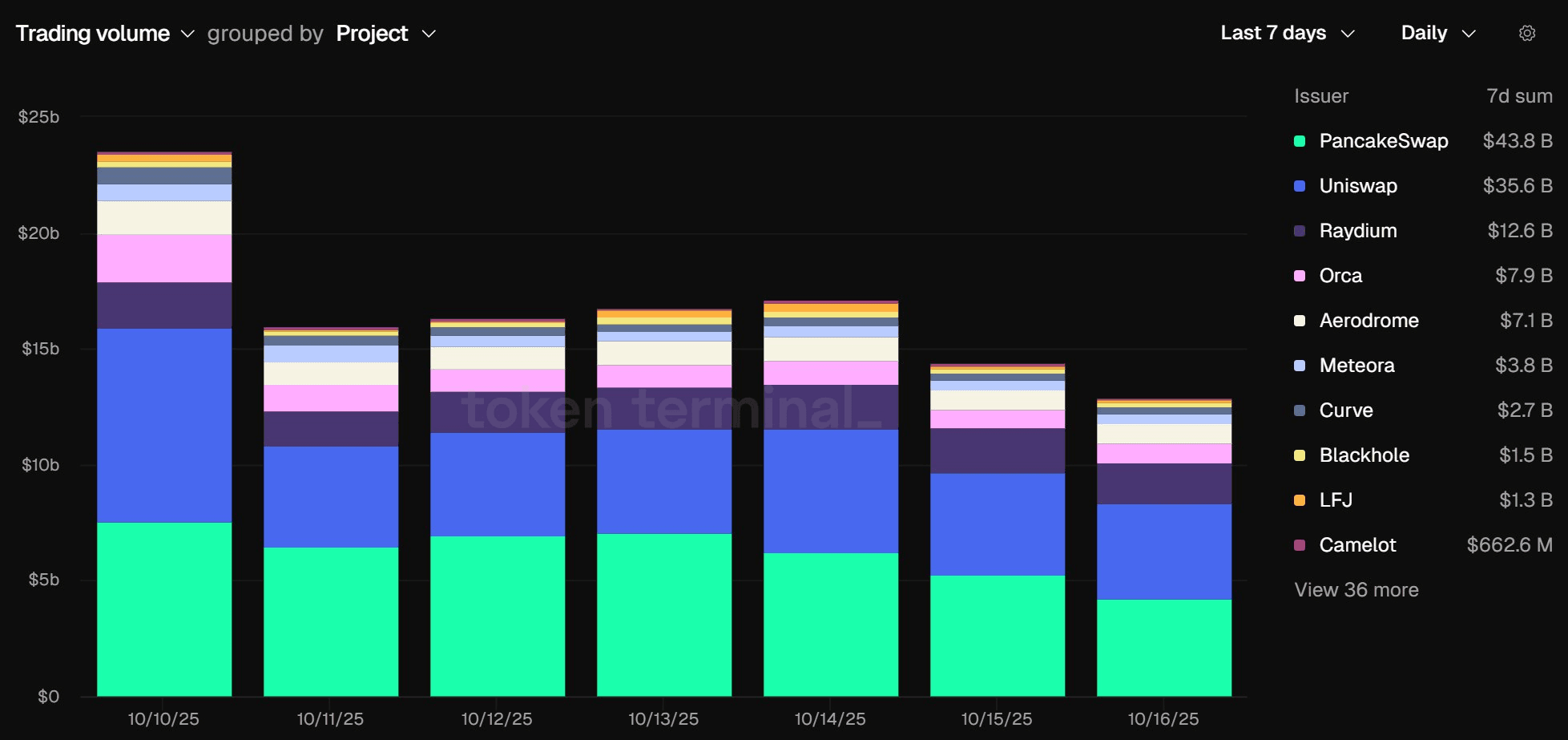1568x740 pixels.
Task: Toggle the Curve series label
Action: point(1346,410)
